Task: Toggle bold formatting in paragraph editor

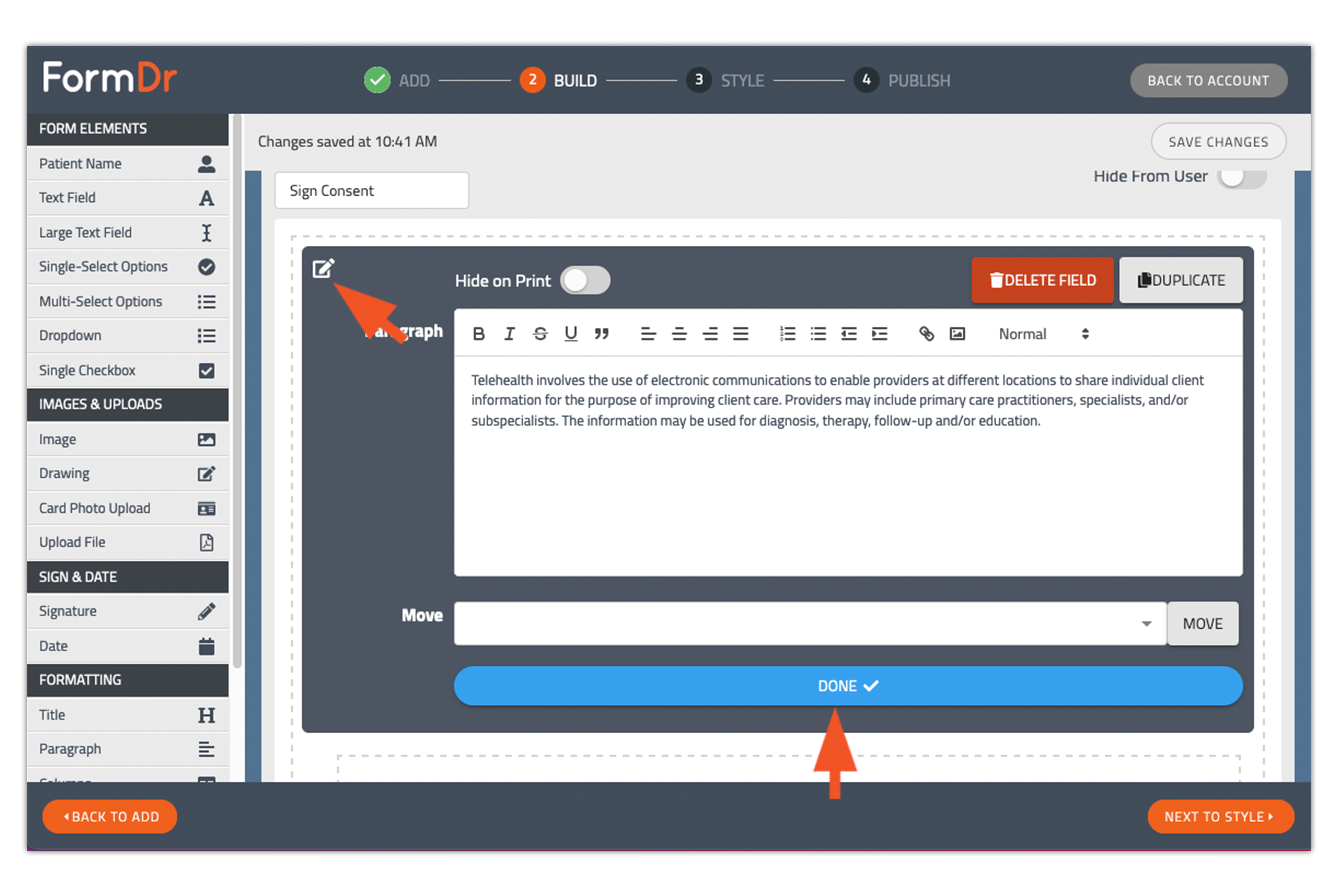Action: pyautogui.click(x=479, y=334)
